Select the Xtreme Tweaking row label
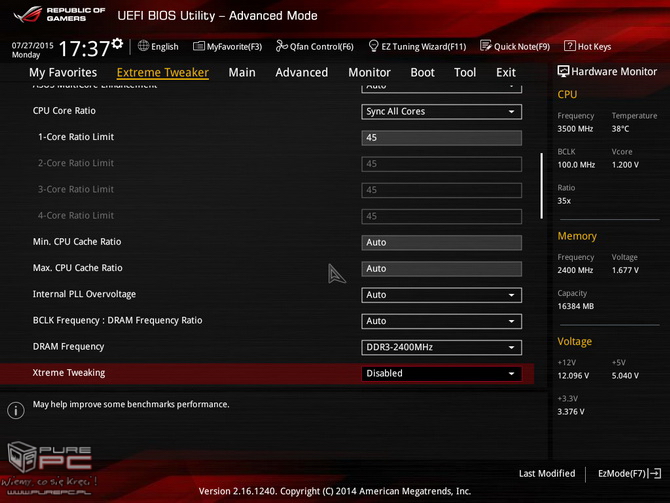The height and width of the screenshot is (503, 670). [x=69, y=373]
